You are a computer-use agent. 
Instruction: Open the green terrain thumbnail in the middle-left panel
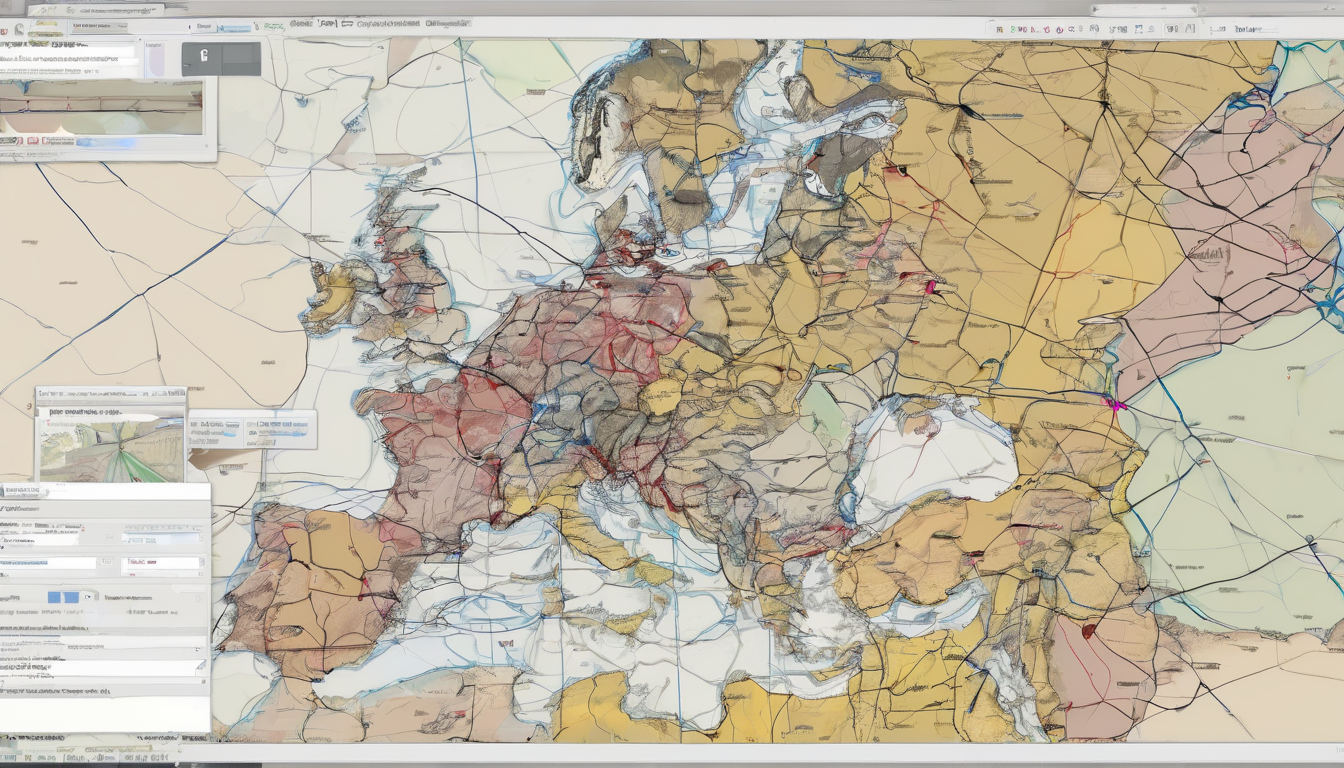[111, 451]
